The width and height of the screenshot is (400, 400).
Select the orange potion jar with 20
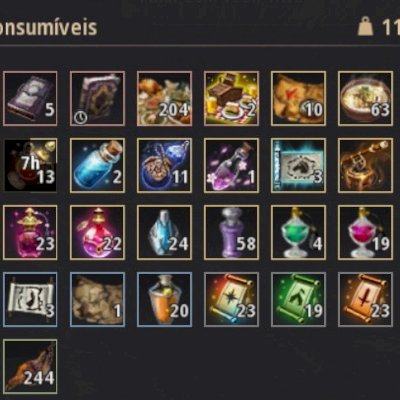coord(164,299)
